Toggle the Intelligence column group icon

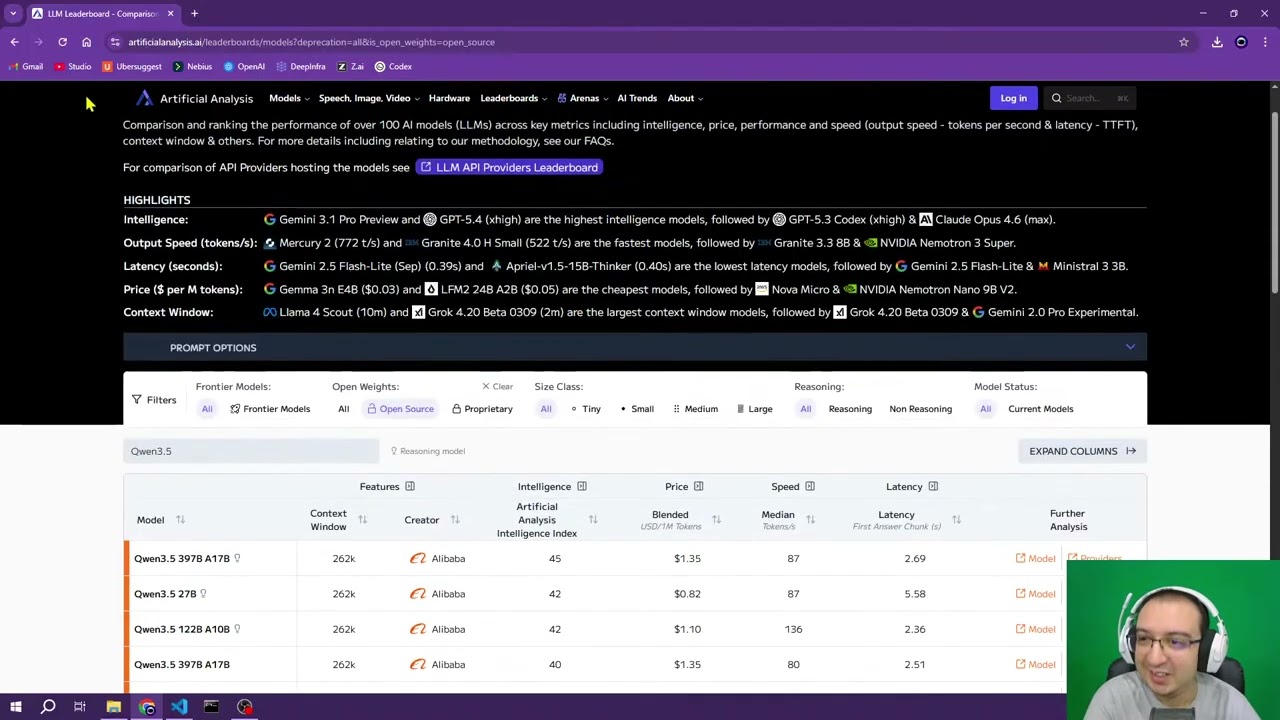[x=581, y=487]
